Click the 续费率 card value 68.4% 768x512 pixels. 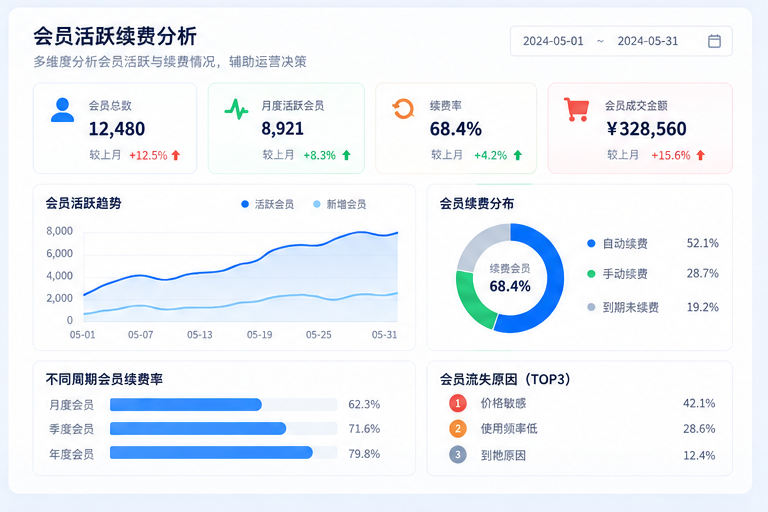456,129
